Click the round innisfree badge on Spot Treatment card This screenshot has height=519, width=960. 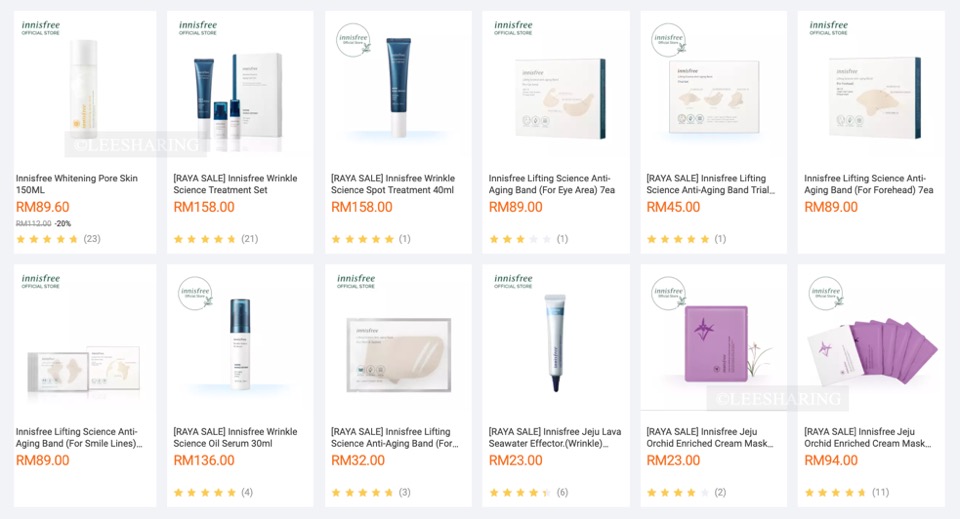click(354, 40)
